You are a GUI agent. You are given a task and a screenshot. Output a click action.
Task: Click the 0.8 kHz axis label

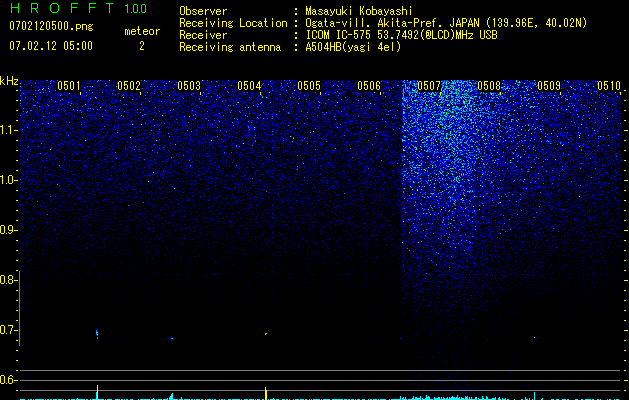click(x=8, y=280)
